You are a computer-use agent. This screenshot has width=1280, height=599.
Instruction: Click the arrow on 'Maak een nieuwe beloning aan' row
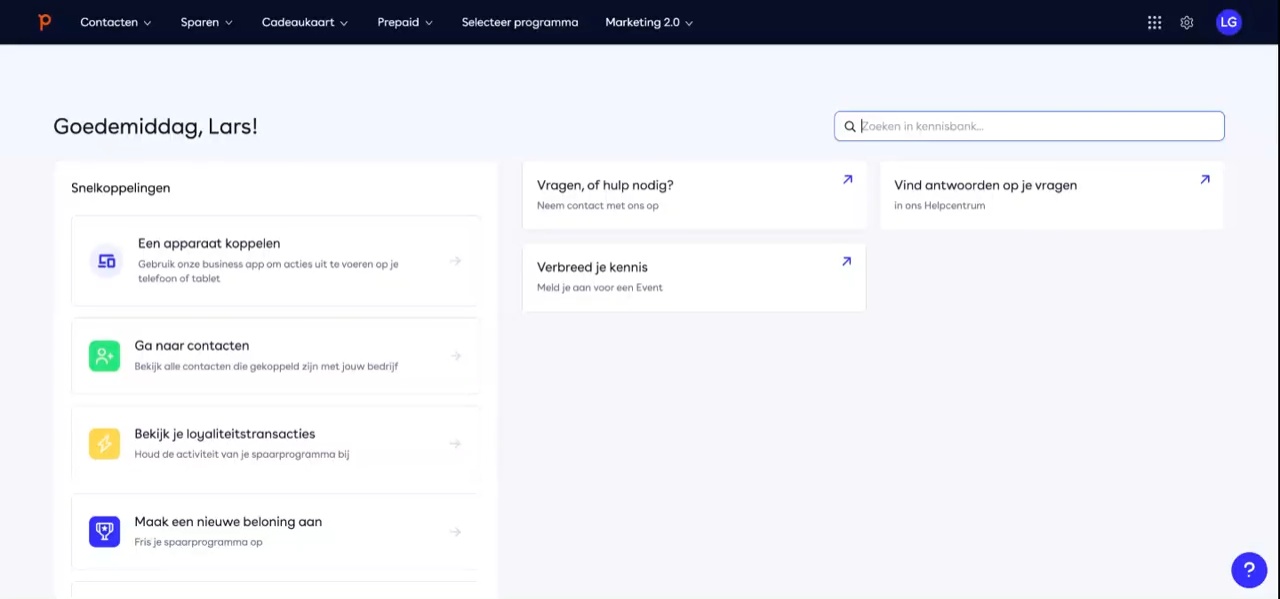point(455,532)
